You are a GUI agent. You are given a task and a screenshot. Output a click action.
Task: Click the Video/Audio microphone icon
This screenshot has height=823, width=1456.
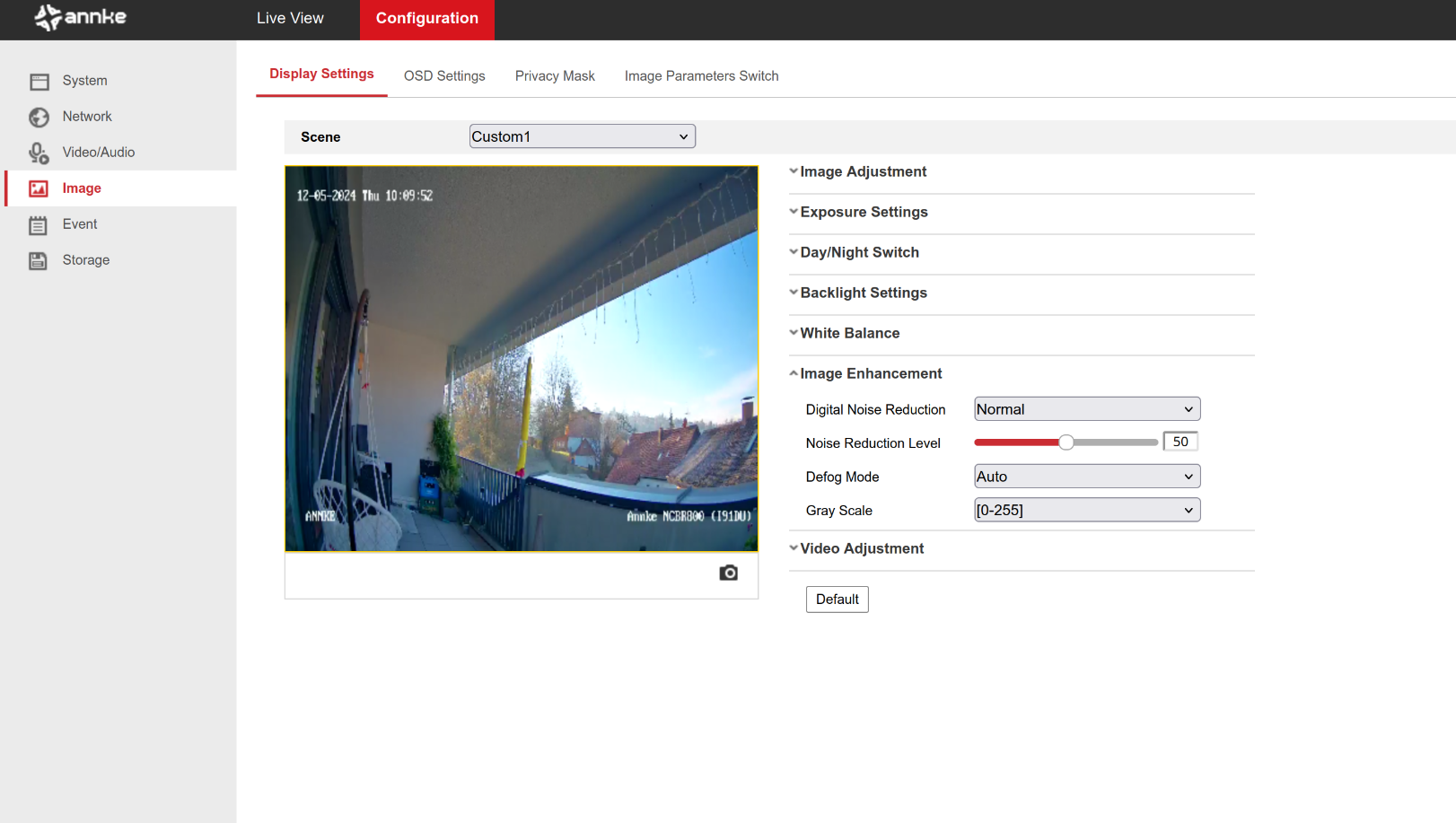click(x=39, y=153)
